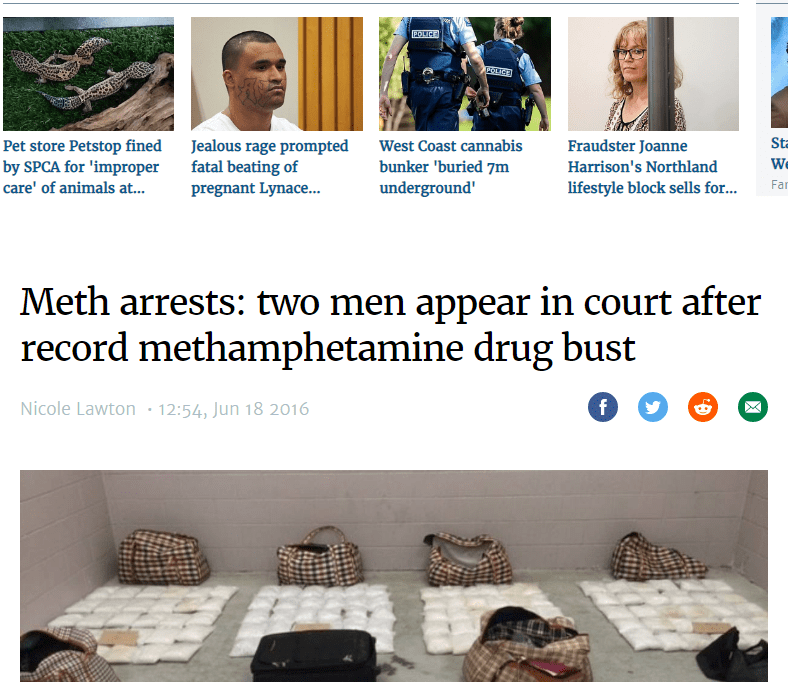
Task: Click author name Nicole Lawton
Action: point(78,409)
